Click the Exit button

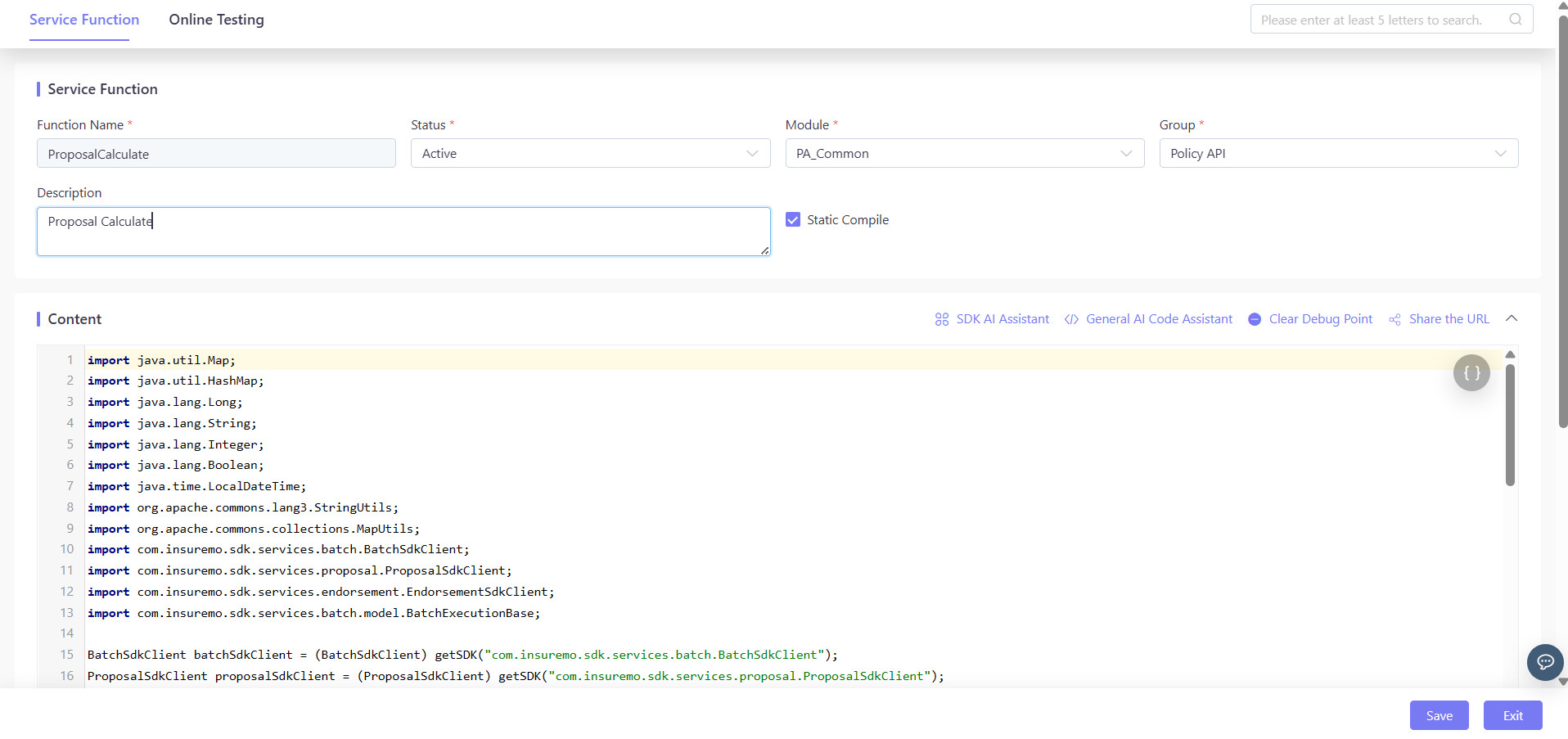click(x=1512, y=715)
